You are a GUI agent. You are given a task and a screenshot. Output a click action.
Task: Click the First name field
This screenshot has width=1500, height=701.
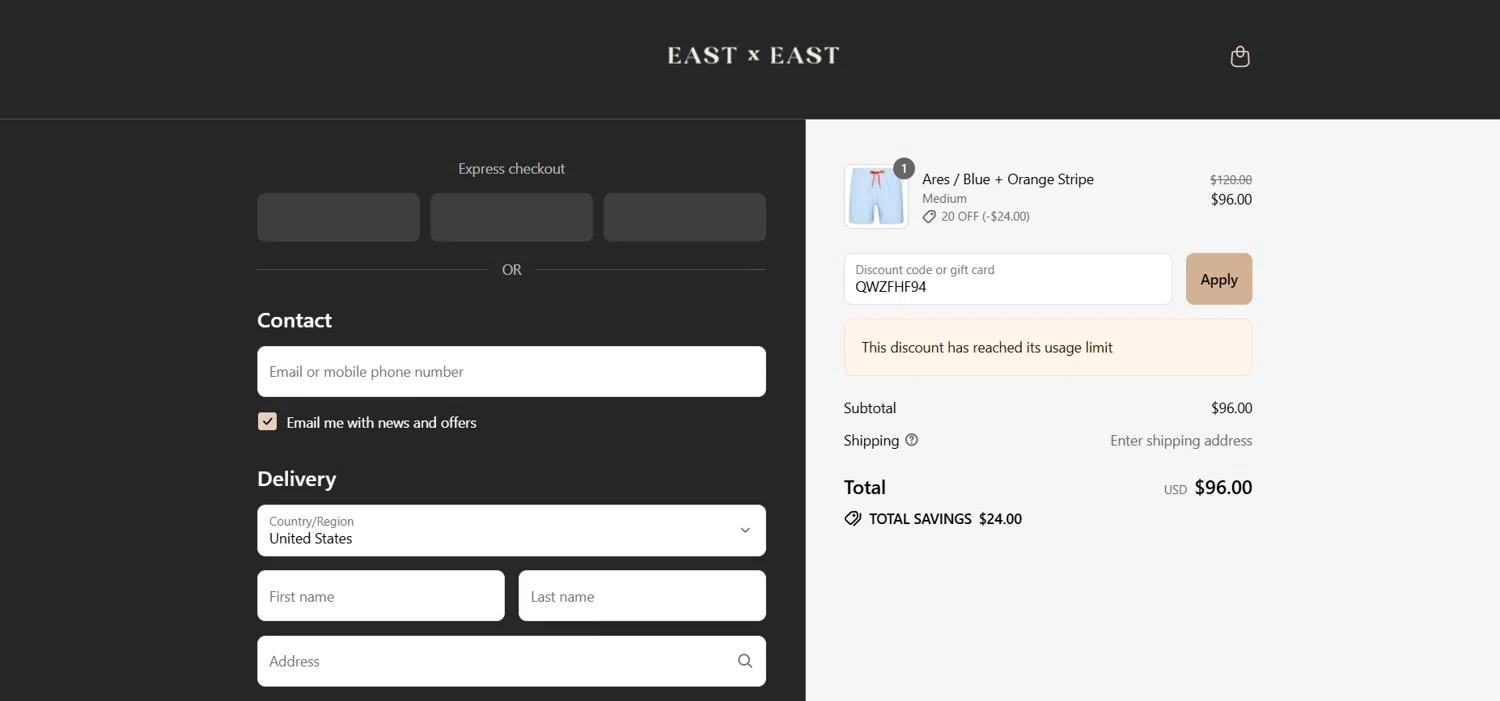point(381,596)
